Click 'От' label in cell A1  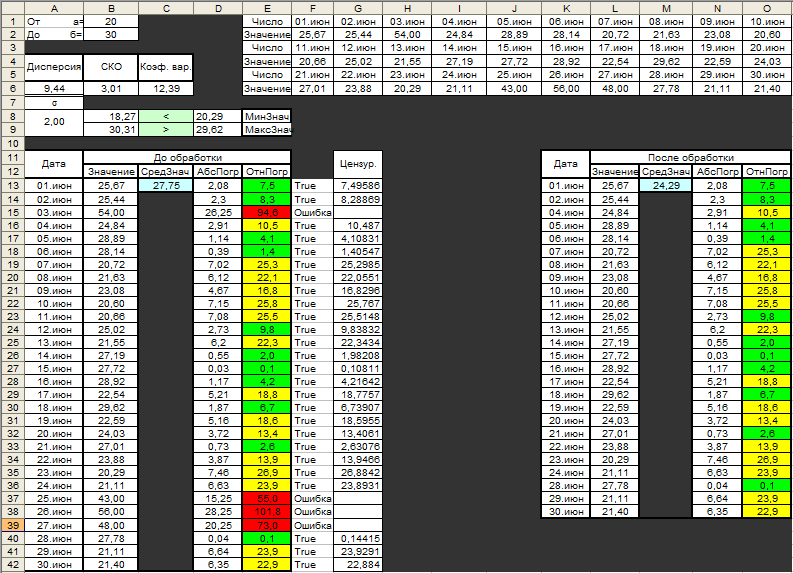[x=34, y=22]
